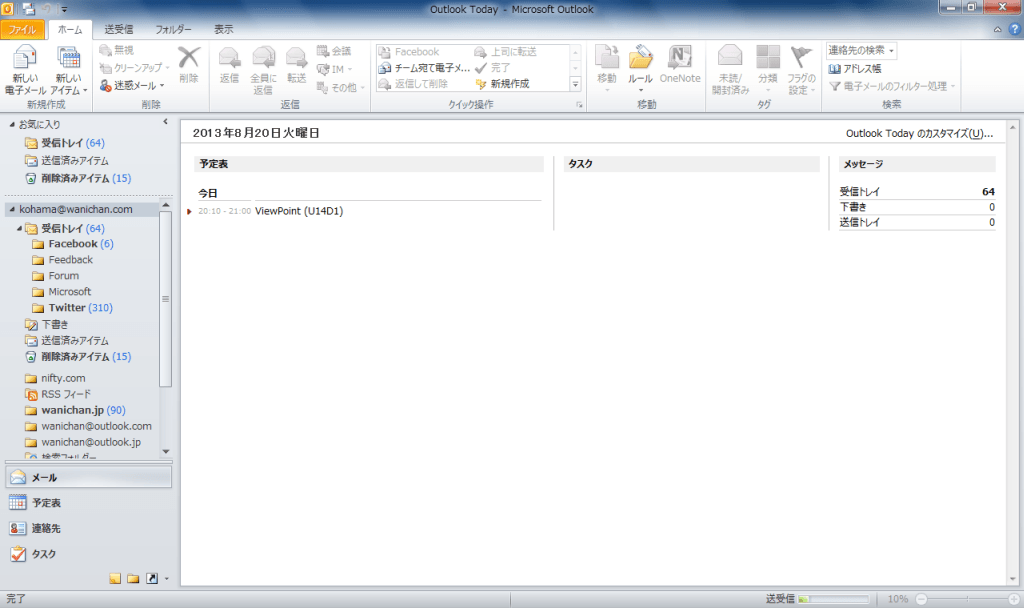The height and width of the screenshot is (608, 1024).
Task: Select the 上司に転送 quick step
Action: pyautogui.click(x=505, y=52)
